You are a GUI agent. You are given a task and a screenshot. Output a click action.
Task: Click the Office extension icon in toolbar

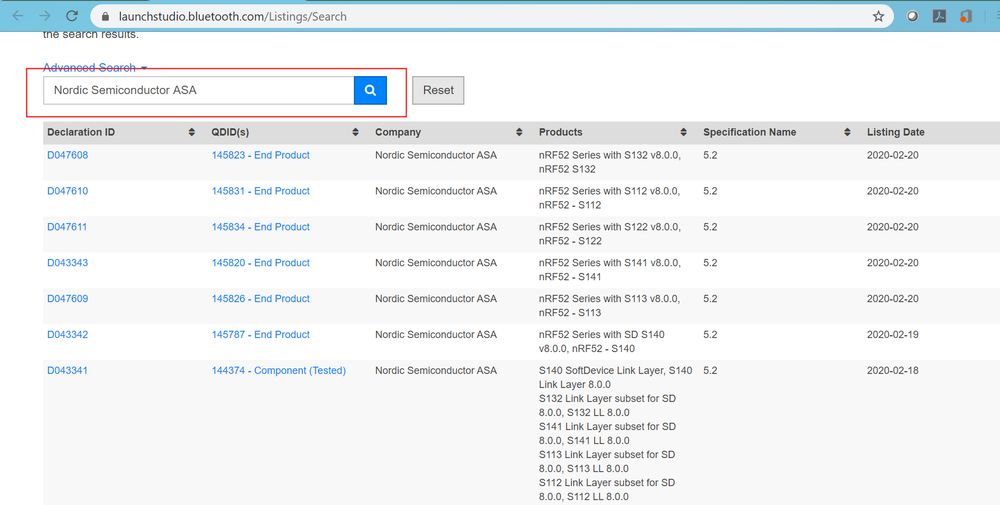(965, 16)
